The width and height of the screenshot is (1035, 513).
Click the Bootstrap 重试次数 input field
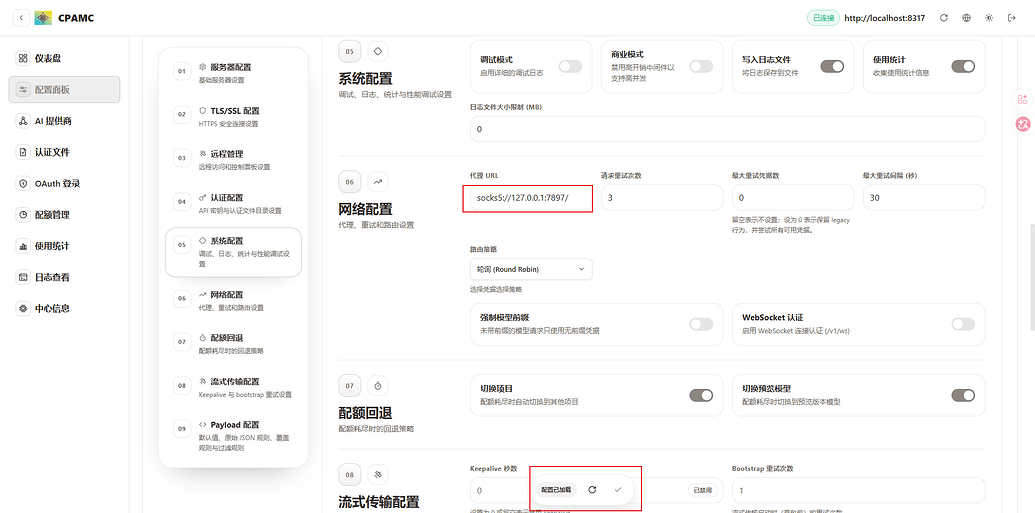point(858,490)
